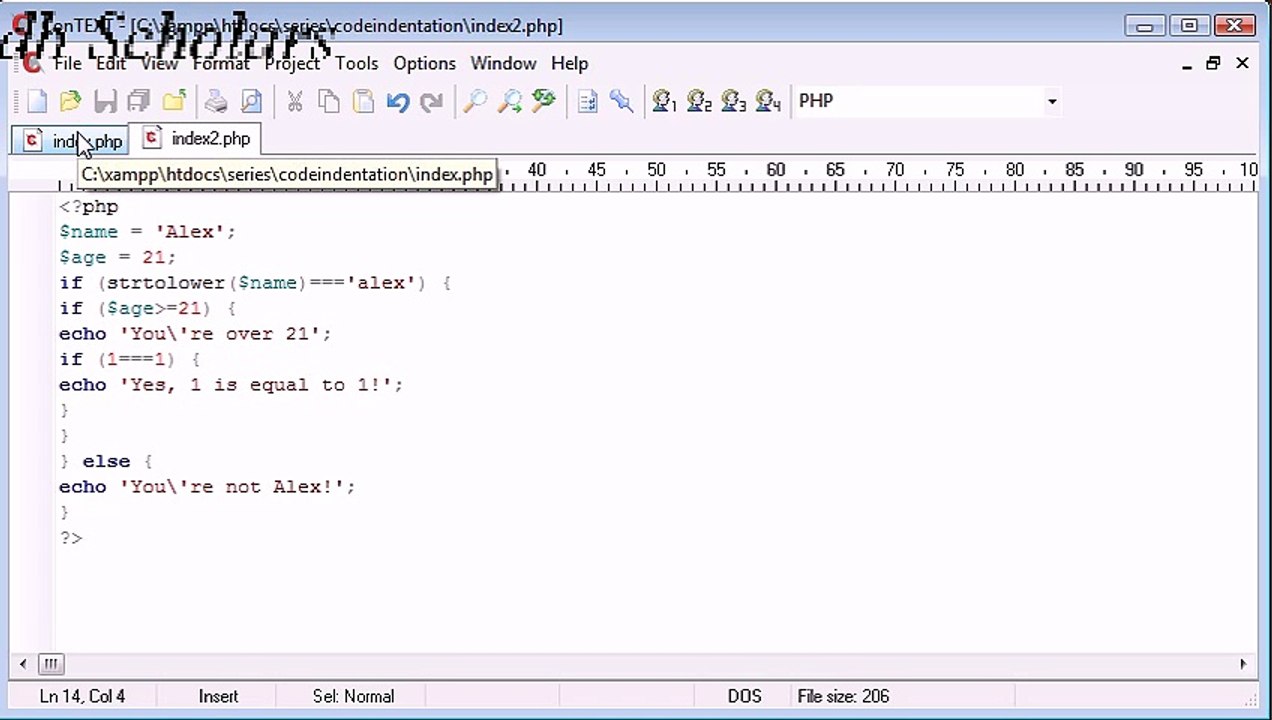Create a new file with toolbar icon
Screen dimensions: 1272x720
pyautogui.click(x=37, y=101)
